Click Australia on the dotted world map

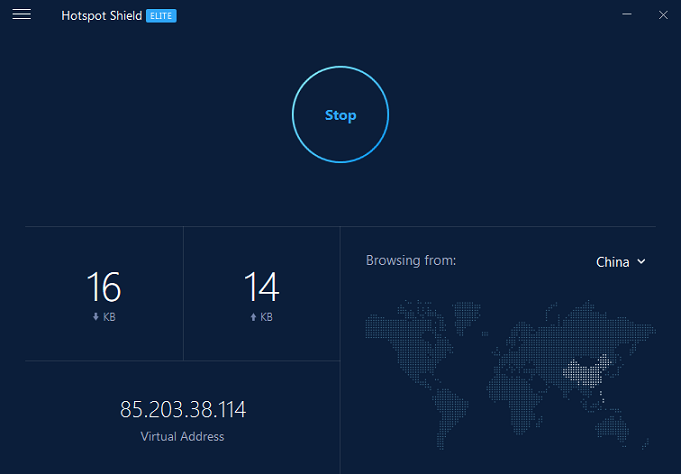point(612,427)
